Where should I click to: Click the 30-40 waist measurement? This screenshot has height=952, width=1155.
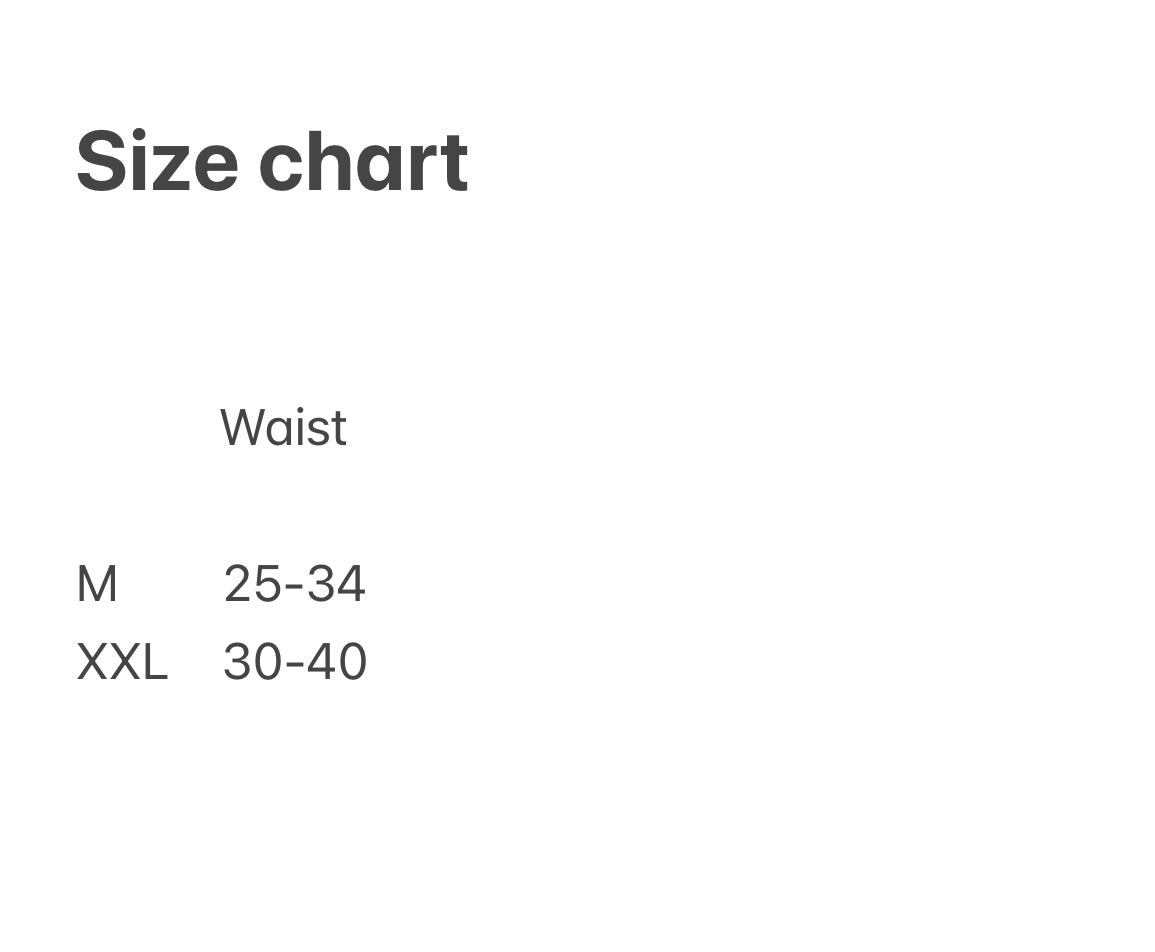[x=295, y=662]
